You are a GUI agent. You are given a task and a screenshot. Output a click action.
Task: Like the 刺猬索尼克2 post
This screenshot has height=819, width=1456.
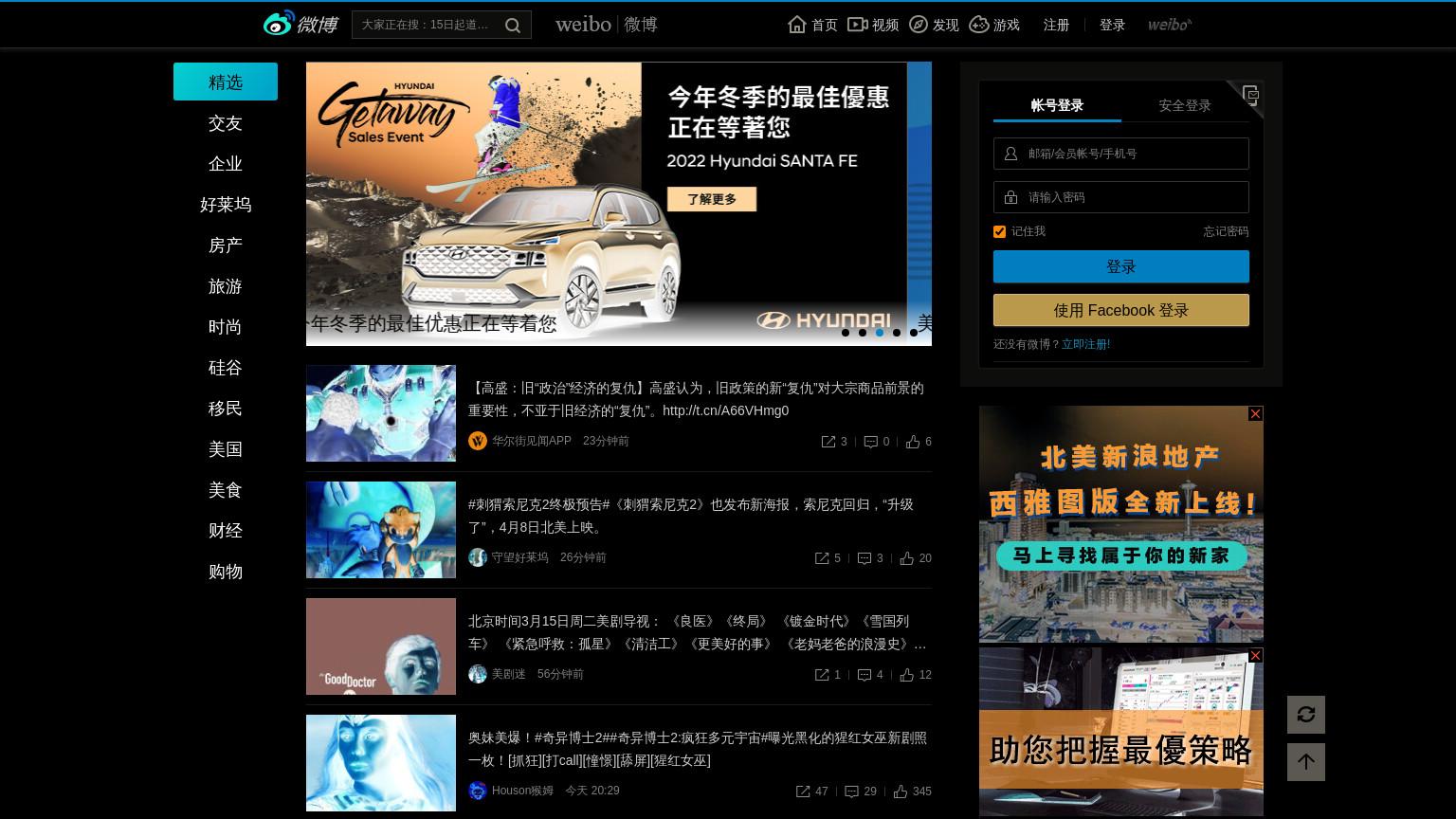click(907, 558)
